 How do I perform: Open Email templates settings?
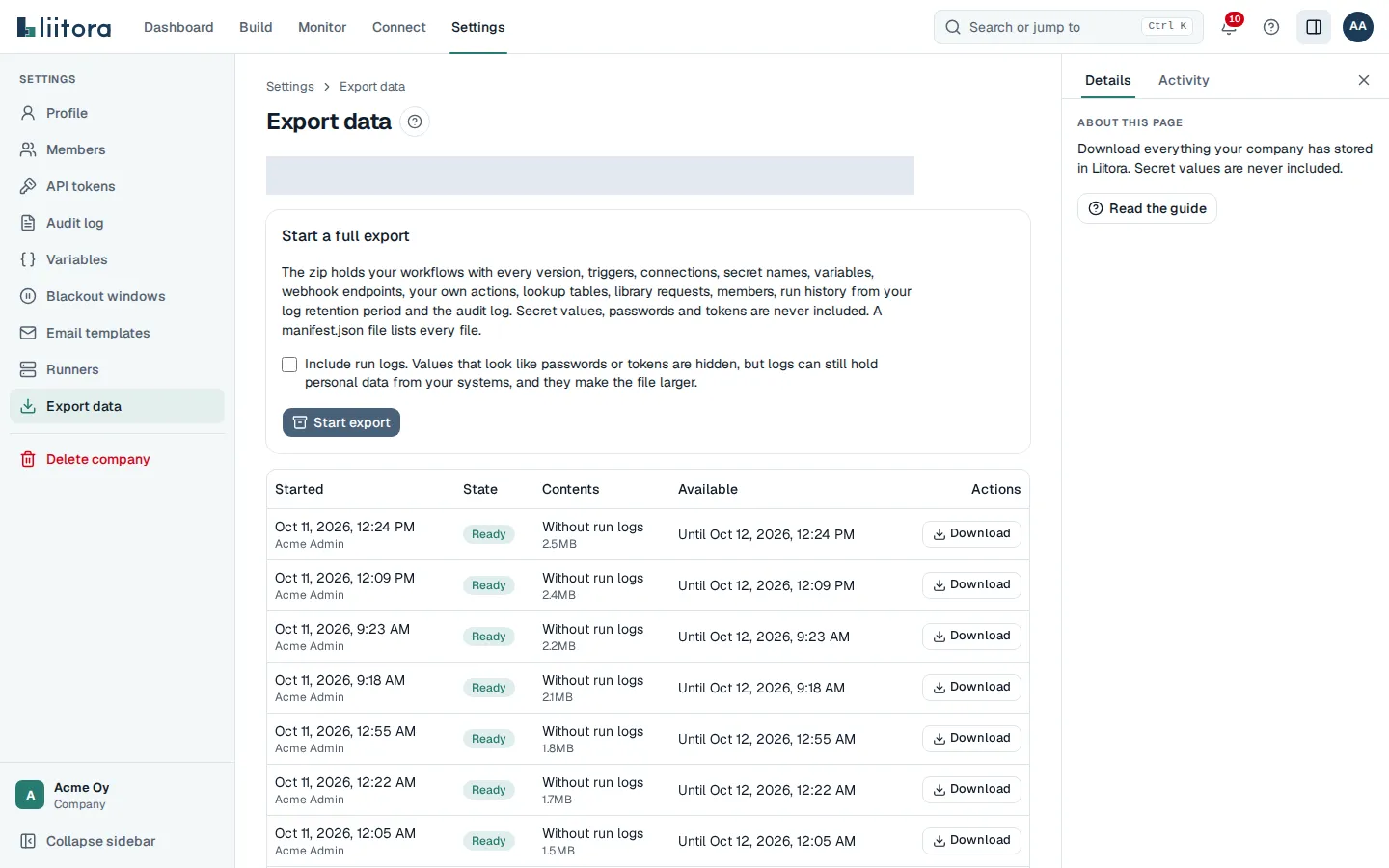(117, 333)
